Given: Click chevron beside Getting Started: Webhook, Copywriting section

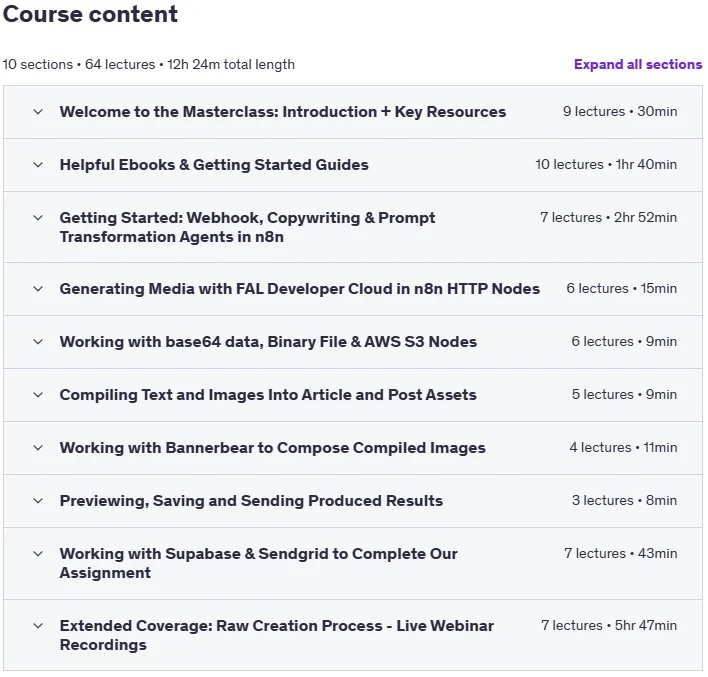Looking at the screenshot, I should (x=38, y=218).
